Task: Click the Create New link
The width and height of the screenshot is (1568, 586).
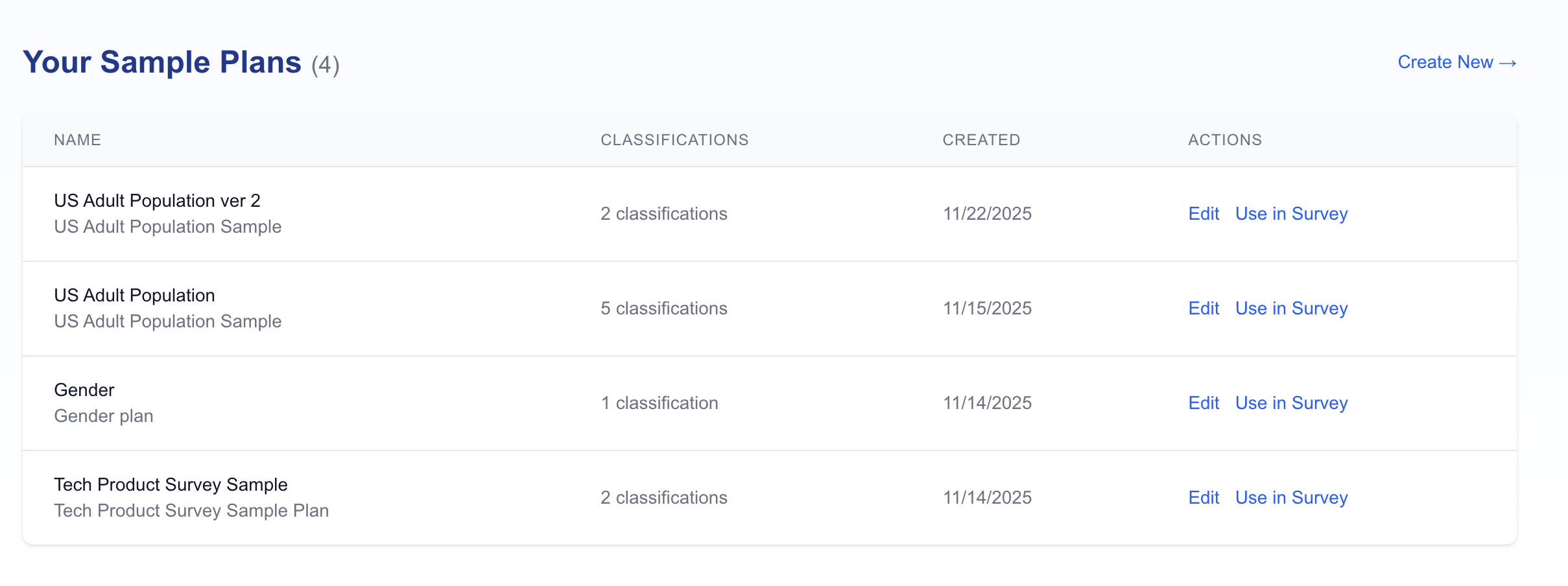Action: click(1456, 62)
